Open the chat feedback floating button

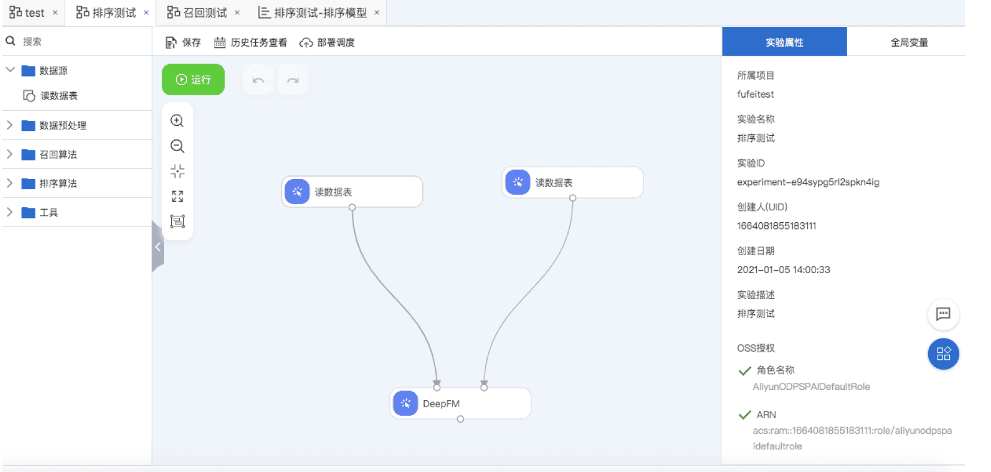(x=944, y=314)
